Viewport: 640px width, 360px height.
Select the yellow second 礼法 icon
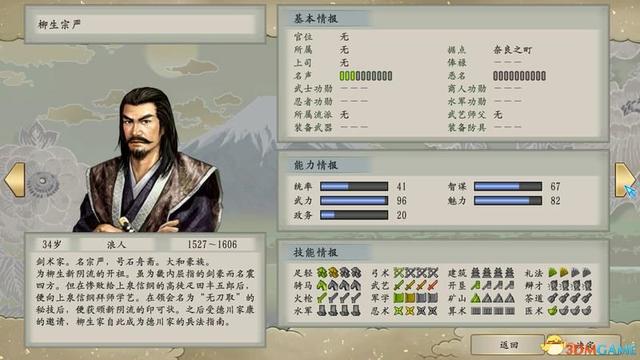pos(564,272)
